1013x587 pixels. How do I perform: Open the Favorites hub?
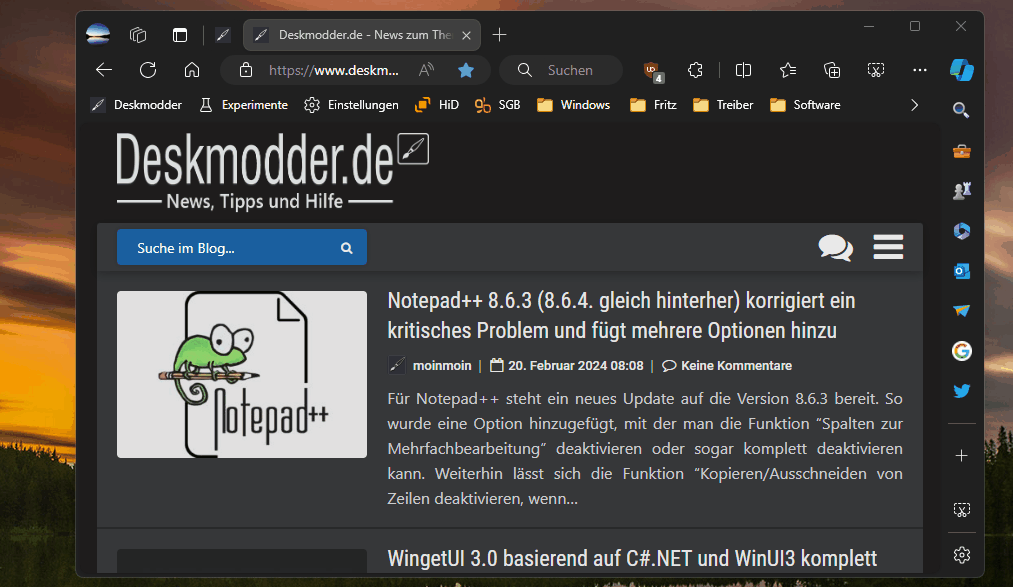point(788,70)
